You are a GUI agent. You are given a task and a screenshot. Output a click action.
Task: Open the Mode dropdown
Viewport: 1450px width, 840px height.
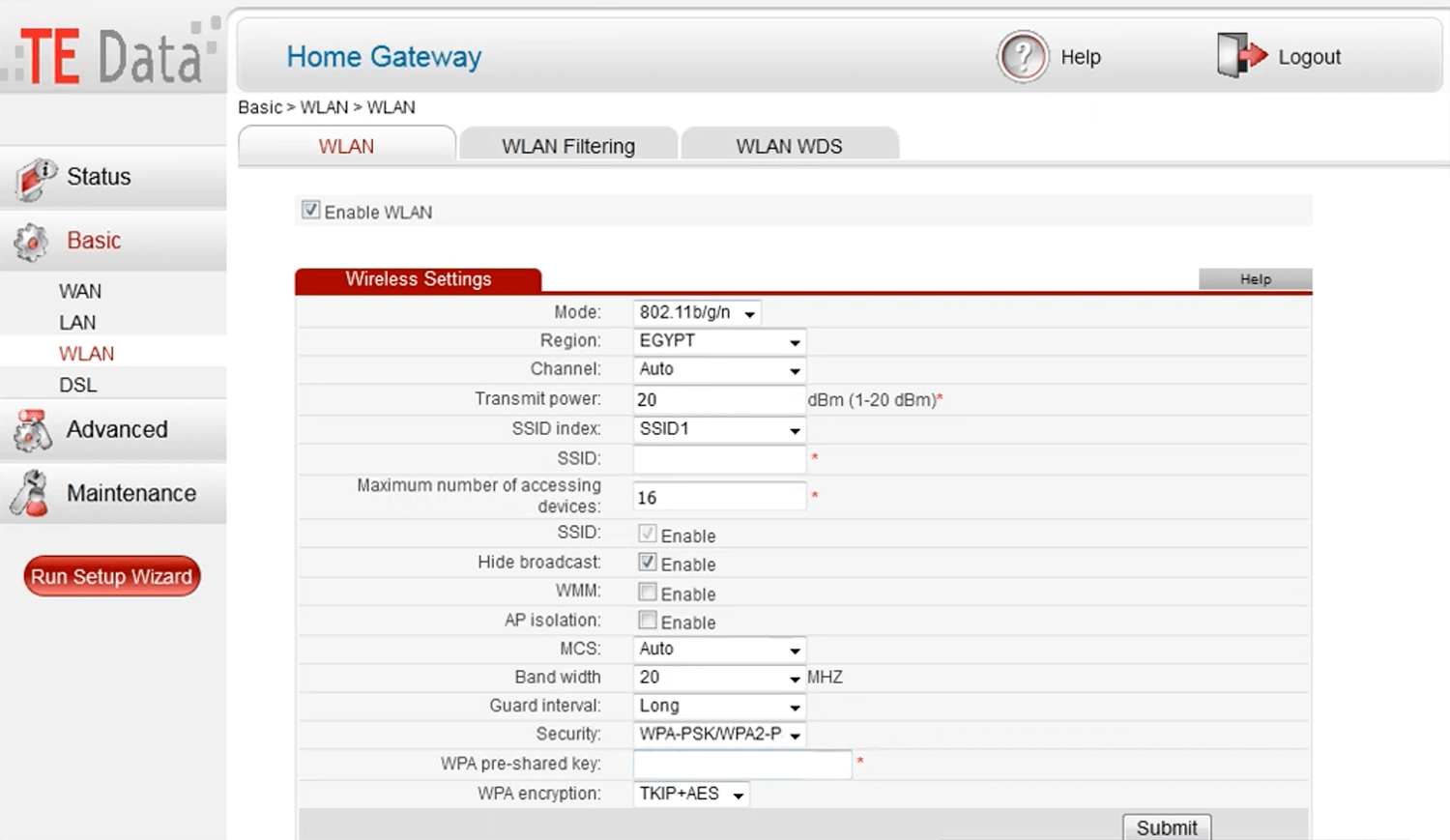tap(697, 313)
